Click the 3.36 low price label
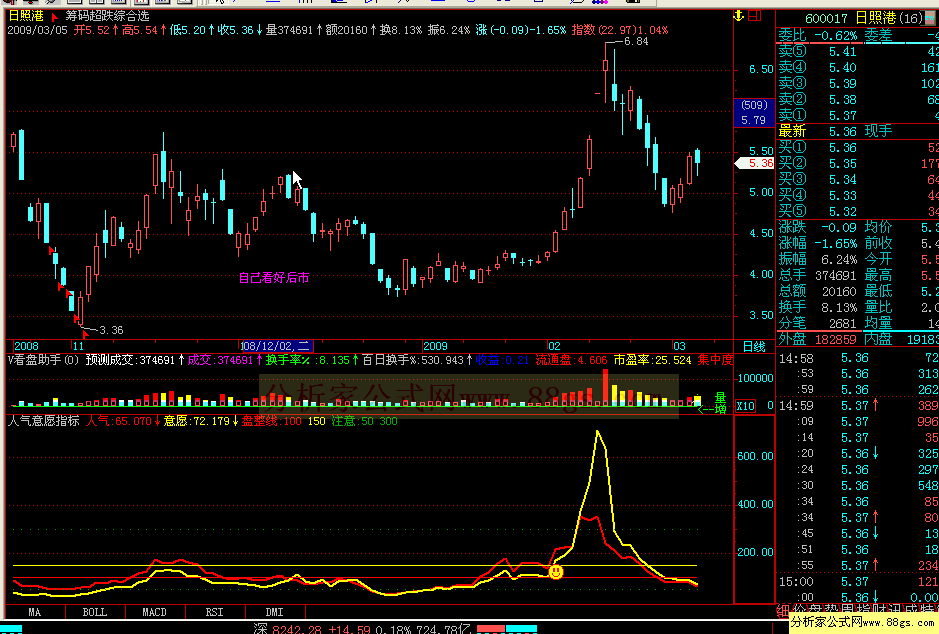The width and height of the screenshot is (939, 634). pos(111,330)
